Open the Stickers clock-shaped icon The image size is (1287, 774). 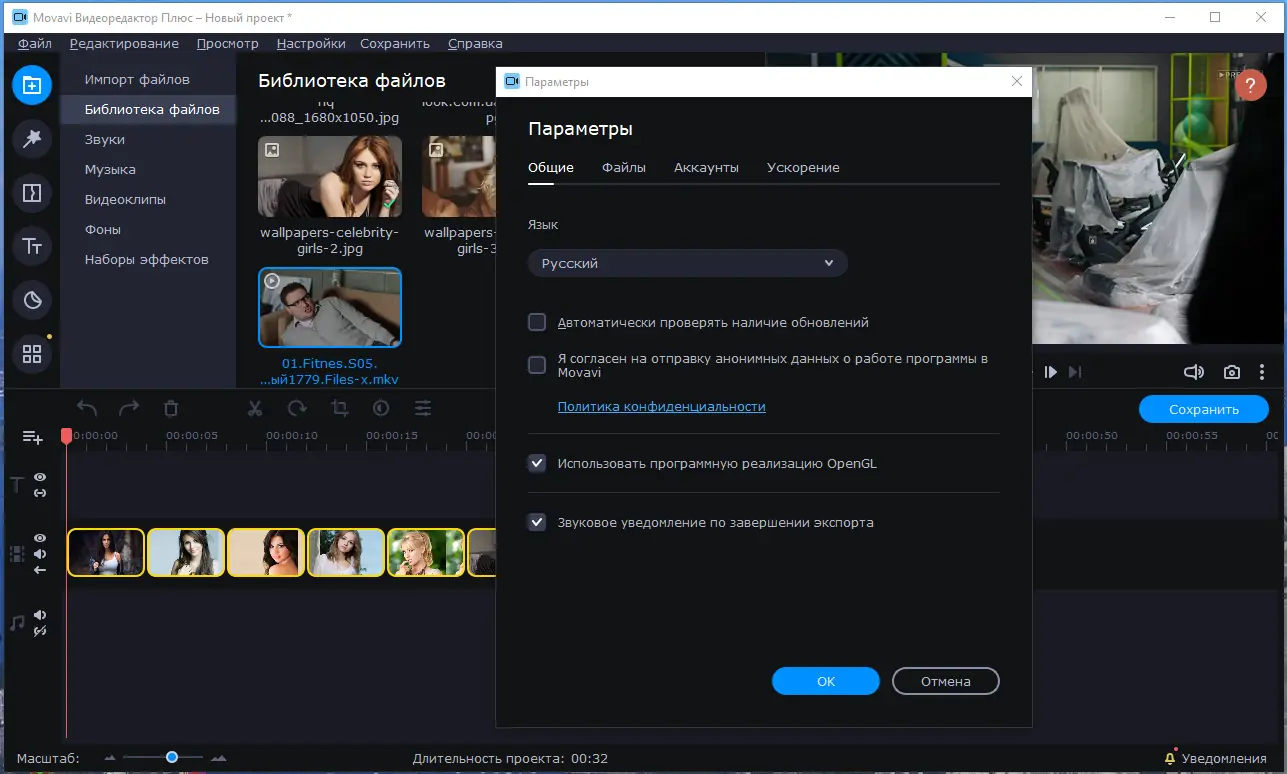32,301
